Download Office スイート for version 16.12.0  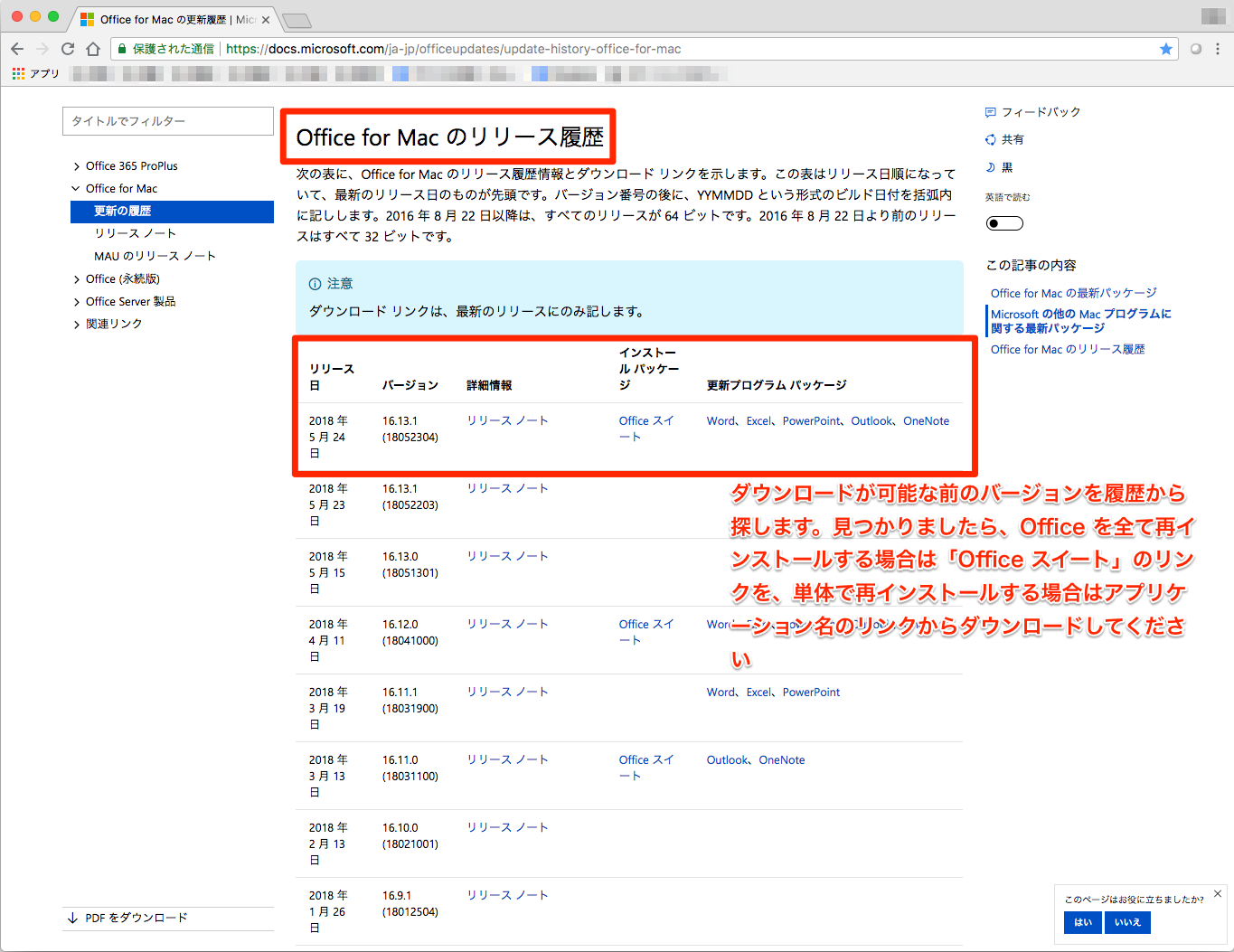click(646, 632)
